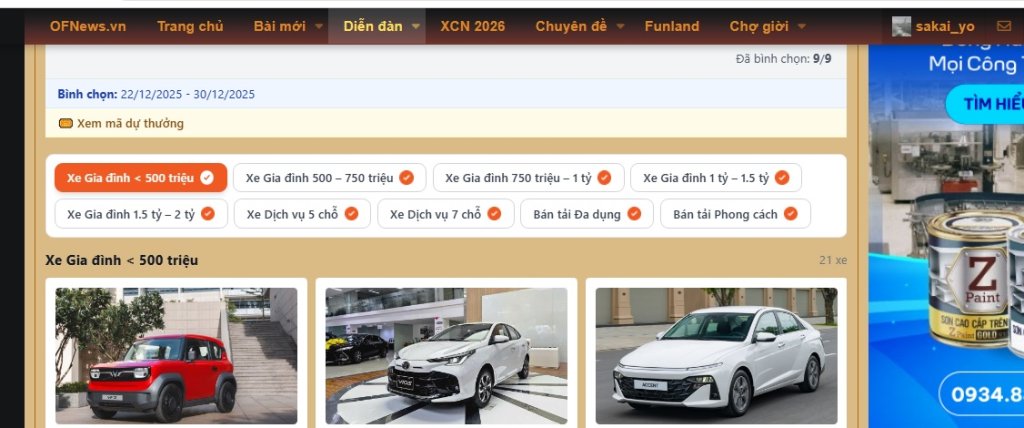The image size is (1024, 428).
Task: Choose Xe Gia đình 1 tỷ – 1.5 tỷ
Action: [x=715, y=178]
